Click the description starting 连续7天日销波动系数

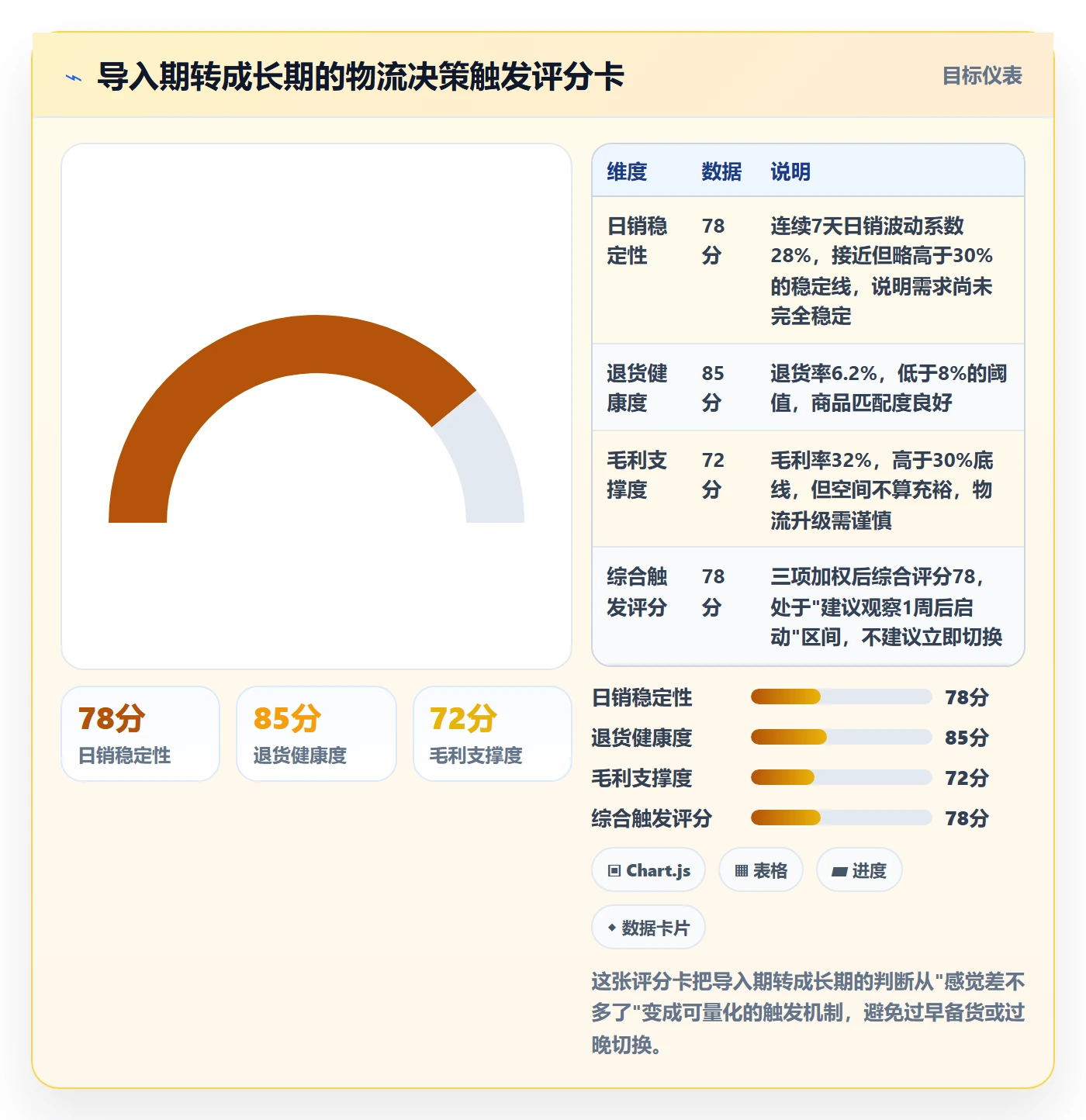tap(882, 271)
